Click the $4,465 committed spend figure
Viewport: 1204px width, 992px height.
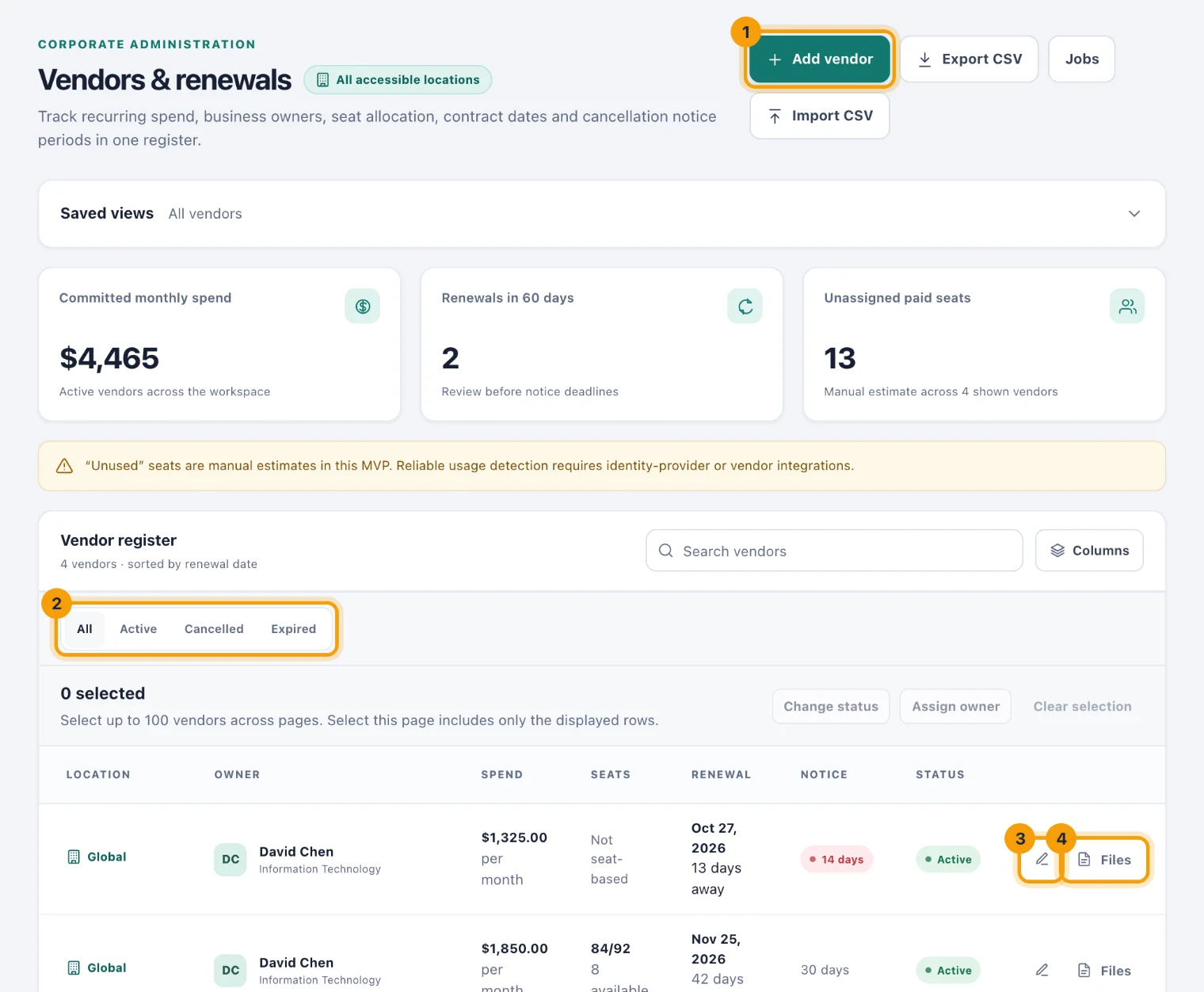click(x=109, y=359)
